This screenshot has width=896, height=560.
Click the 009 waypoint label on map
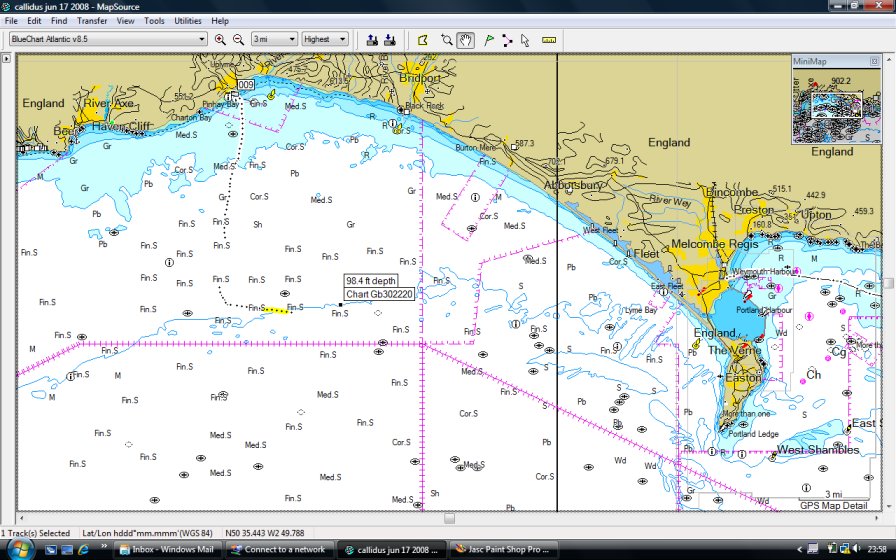245,85
